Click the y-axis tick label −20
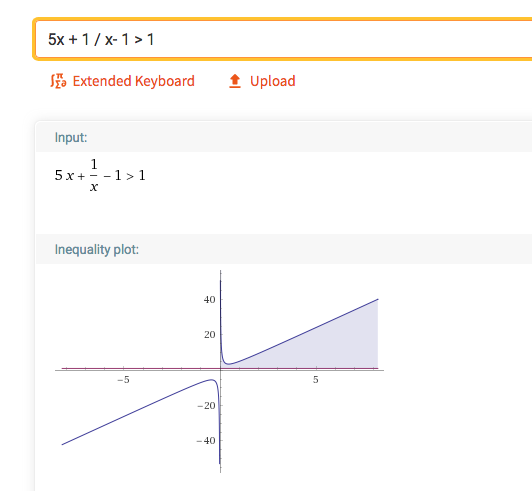The width and height of the screenshot is (532, 491). click(206, 405)
